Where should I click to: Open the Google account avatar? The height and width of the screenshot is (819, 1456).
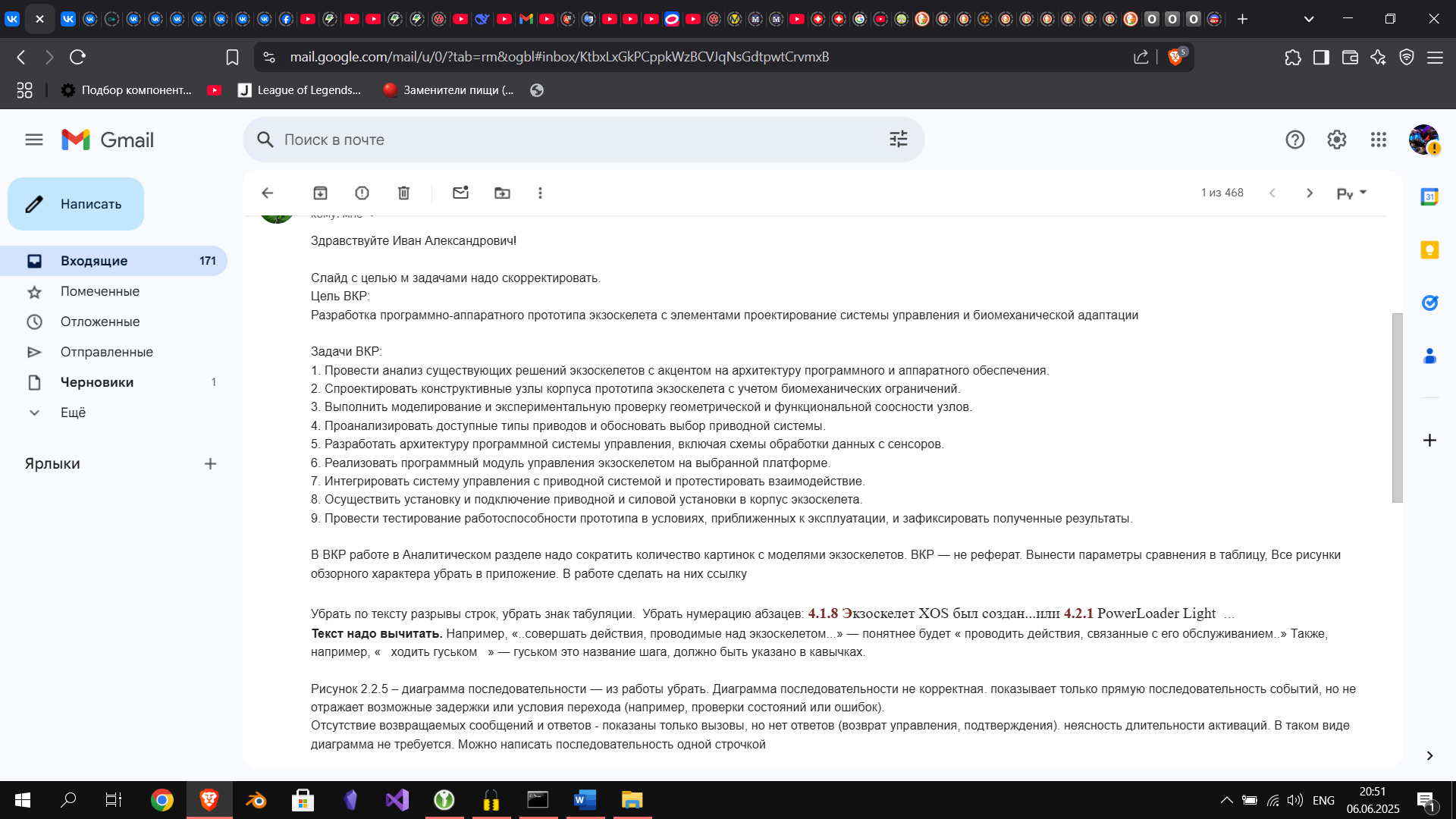tap(1424, 140)
